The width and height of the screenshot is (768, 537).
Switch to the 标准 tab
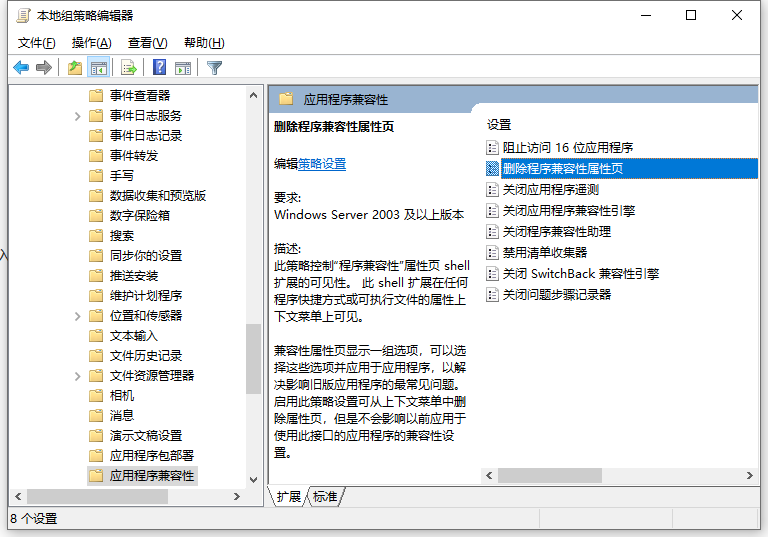325,497
